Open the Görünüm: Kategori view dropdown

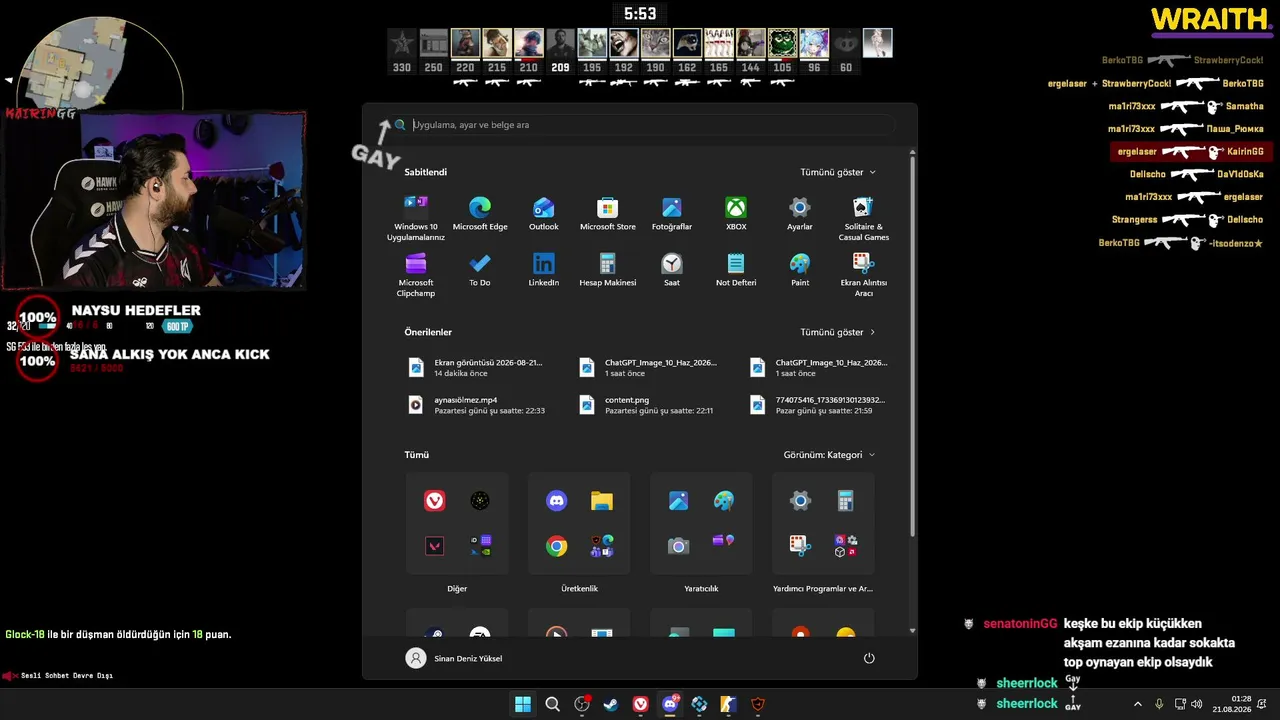829,455
